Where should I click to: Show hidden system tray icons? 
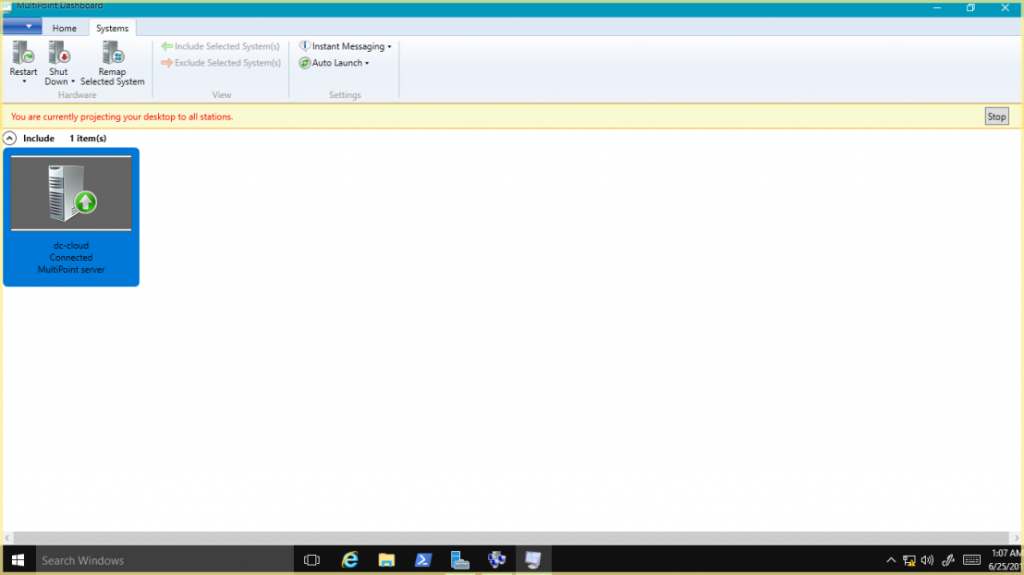point(891,560)
